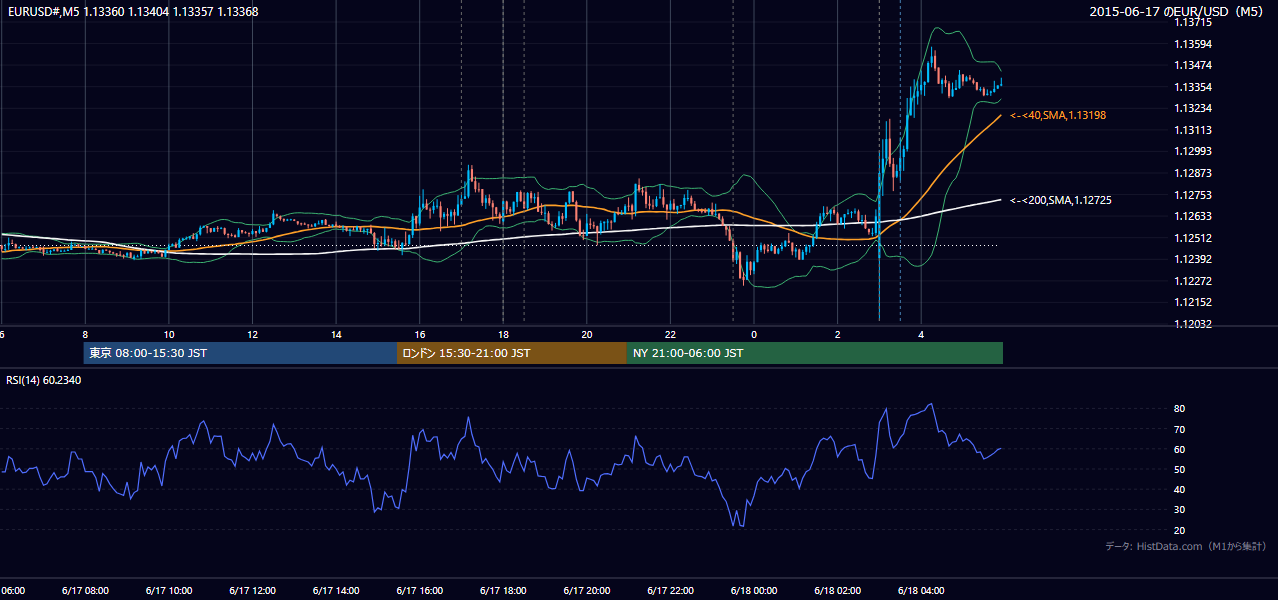Click the 6/18 00:00 bottom time label
This screenshot has height=600, width=1278.
tap(754, 591)
